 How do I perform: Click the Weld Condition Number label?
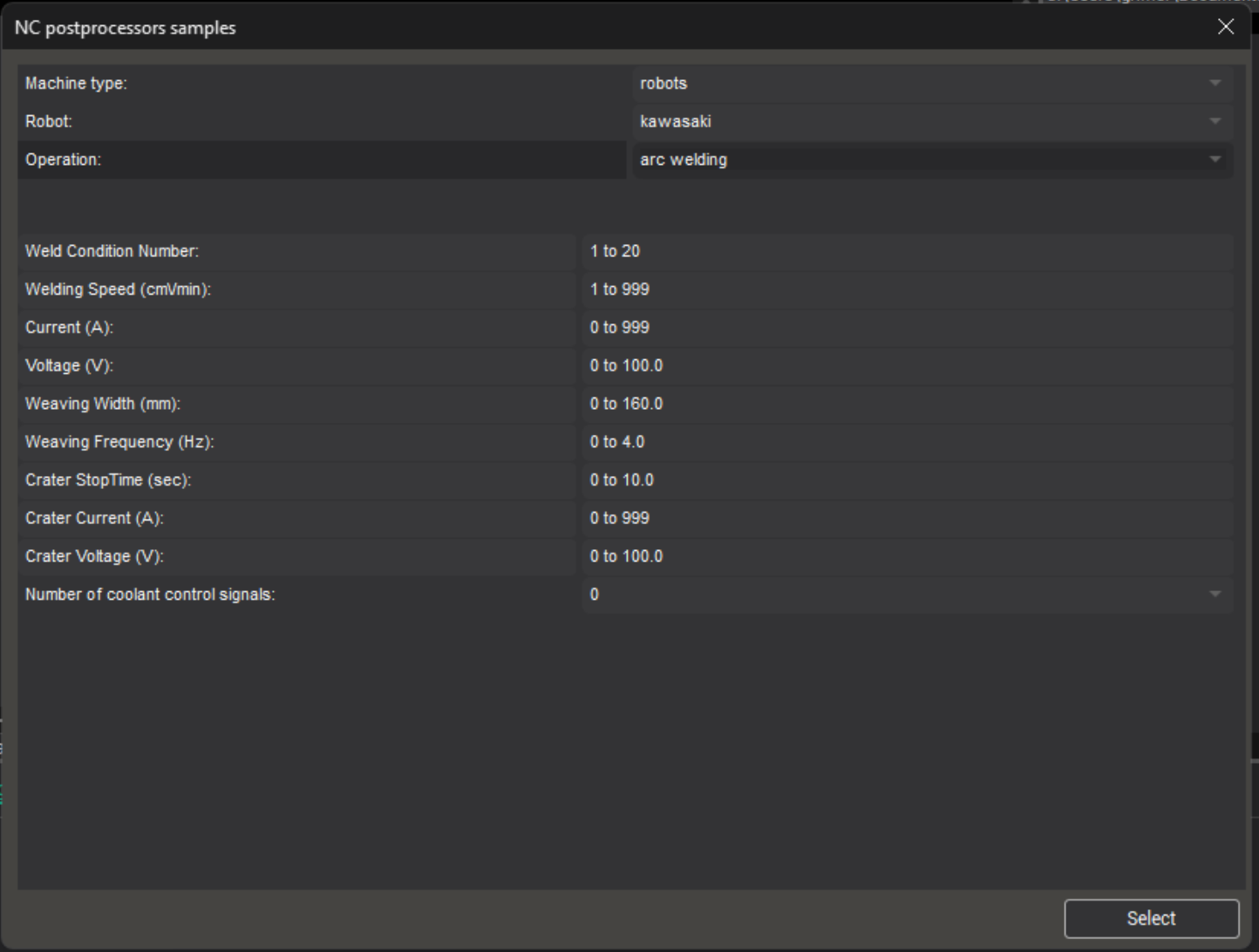click(112, 251)
